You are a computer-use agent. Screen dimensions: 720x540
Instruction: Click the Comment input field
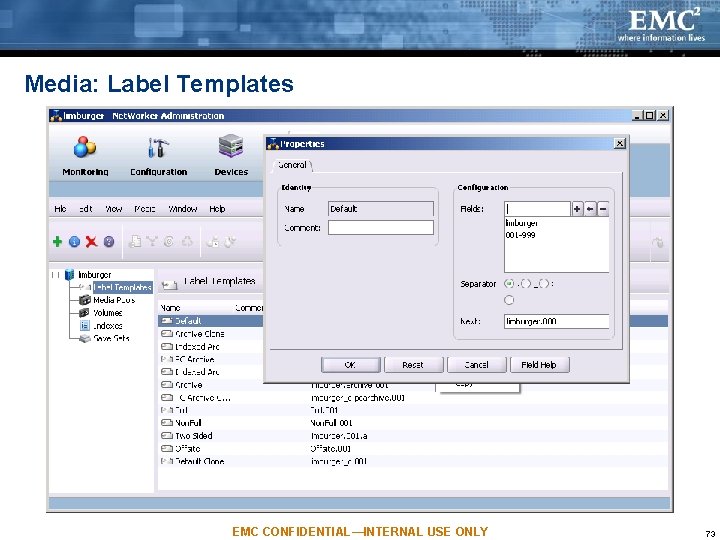point(381,228)
